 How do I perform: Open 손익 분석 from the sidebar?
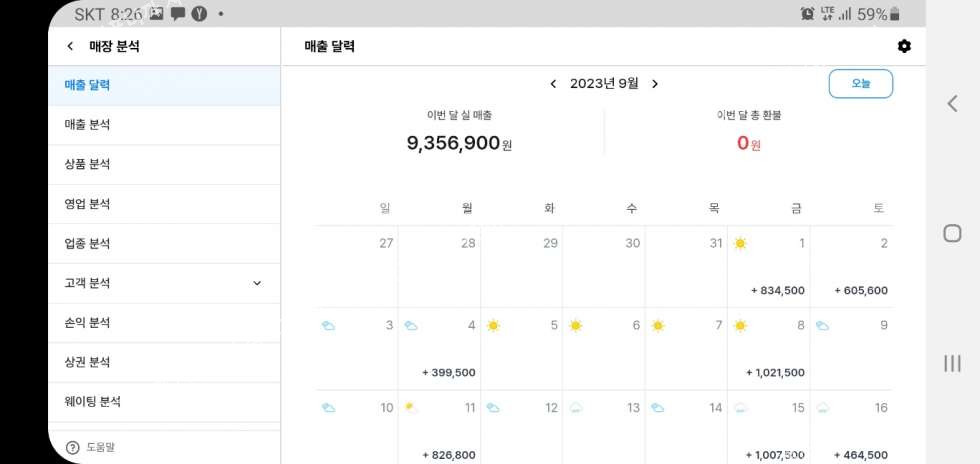[x=87, y=323]
